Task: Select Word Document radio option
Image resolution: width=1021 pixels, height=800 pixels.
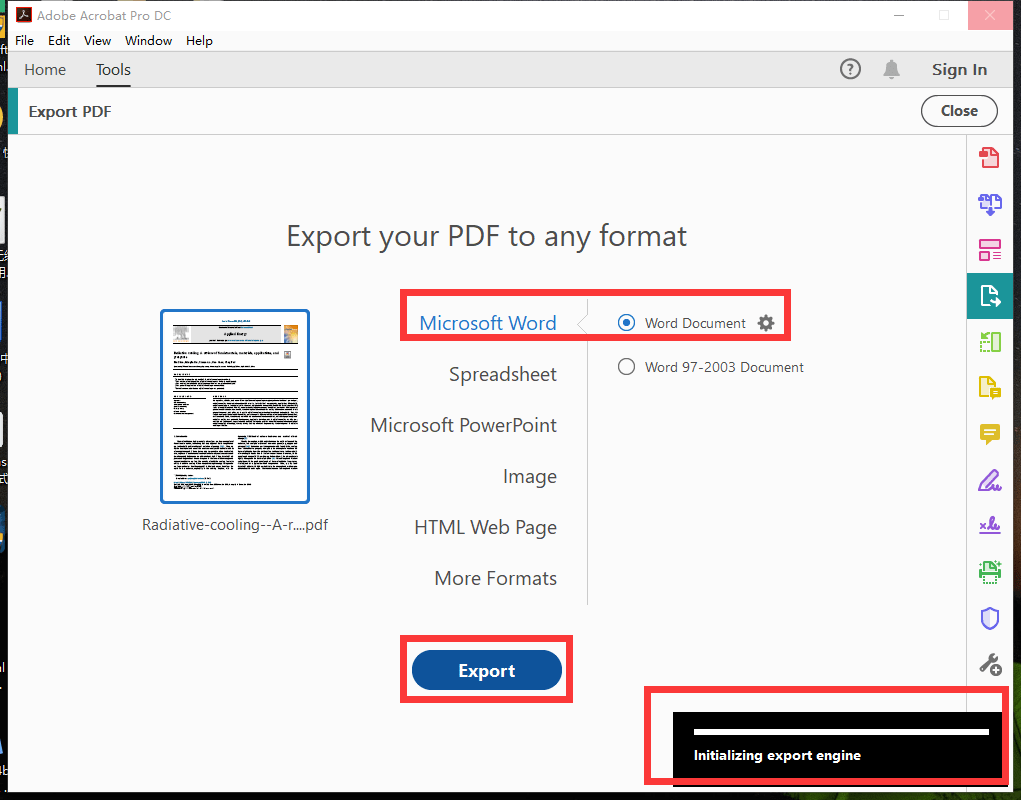Action: click(x=626, y=323)
